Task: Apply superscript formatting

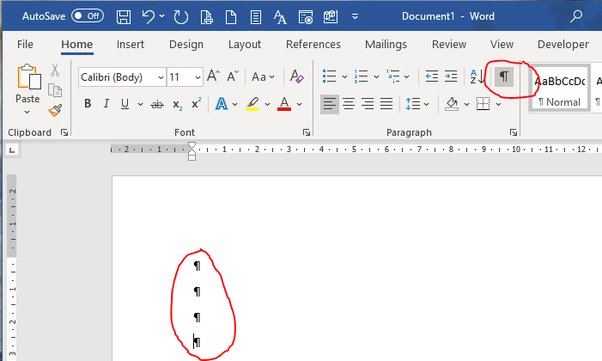Action: pos(196,104)
